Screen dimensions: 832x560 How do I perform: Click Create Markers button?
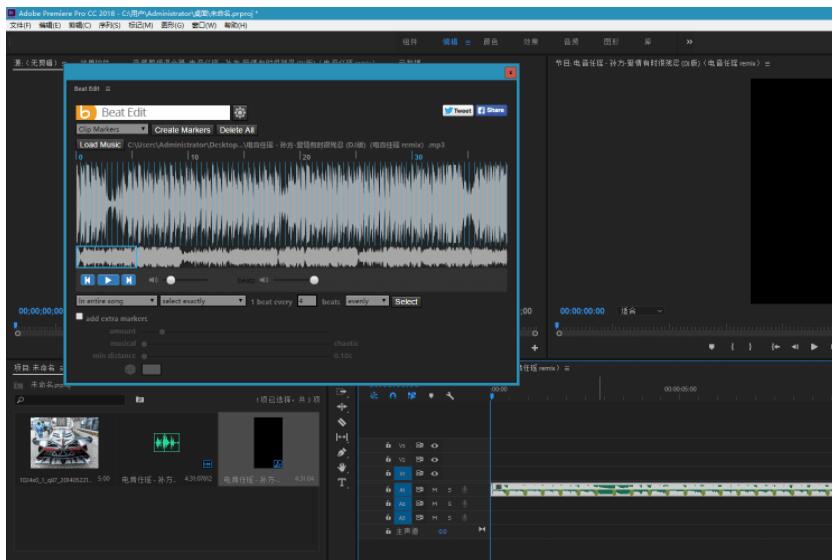click(x=182, y=130)
